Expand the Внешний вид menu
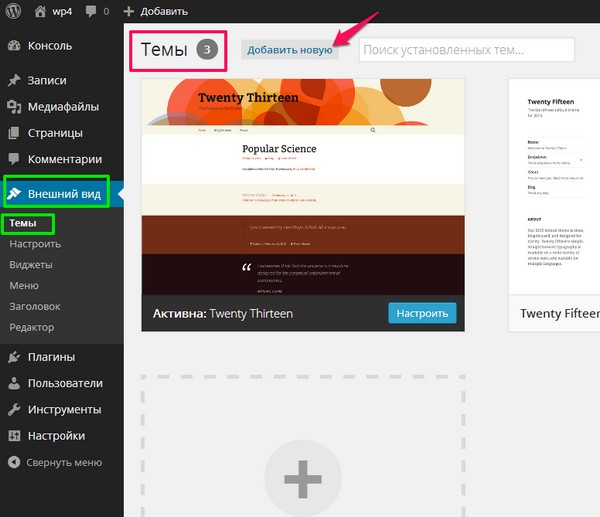The image size is (600, 517). pyautogui.click(x=63, y=194)
